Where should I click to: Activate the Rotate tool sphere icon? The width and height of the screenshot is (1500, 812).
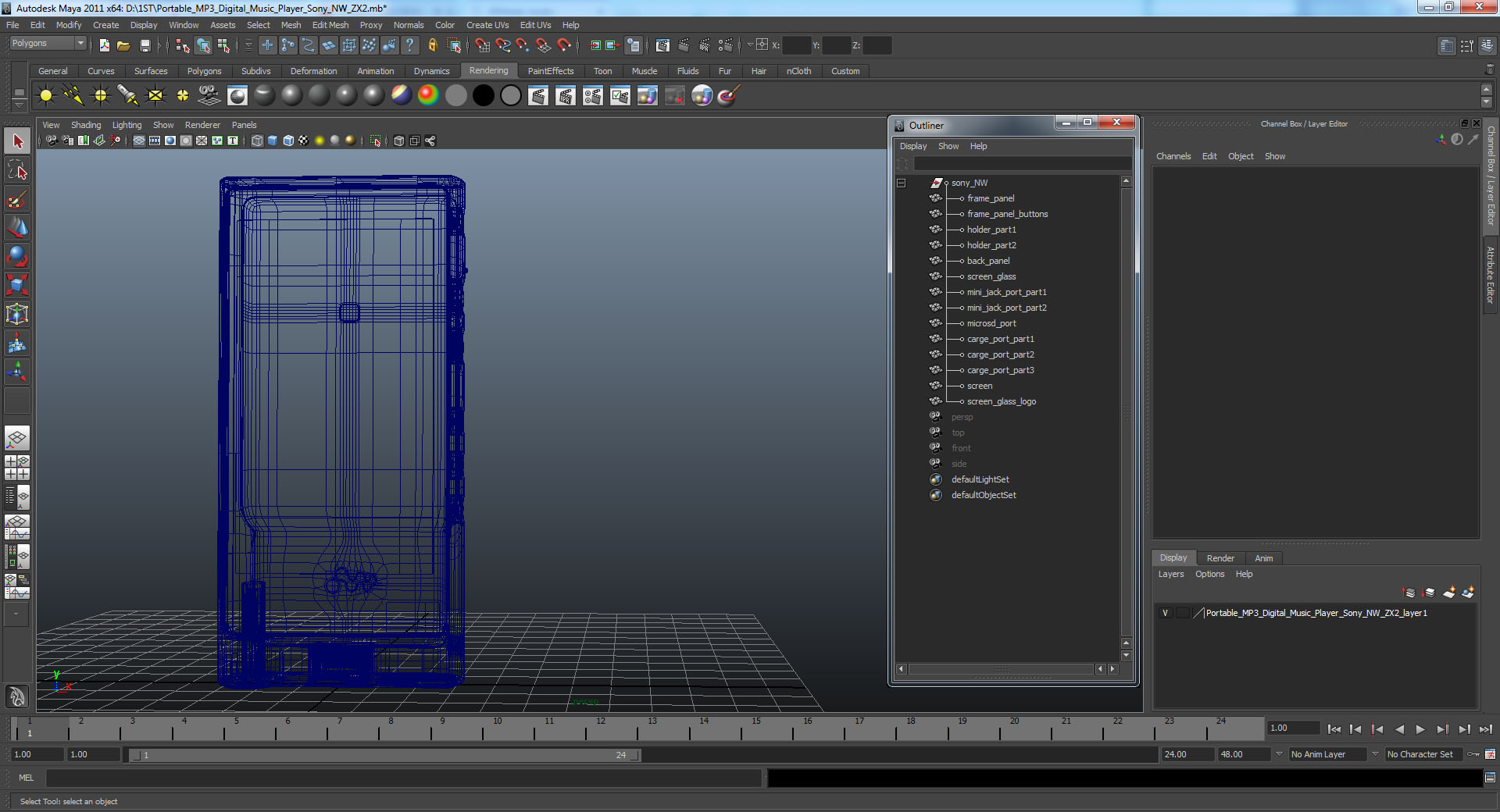point(17,256)
